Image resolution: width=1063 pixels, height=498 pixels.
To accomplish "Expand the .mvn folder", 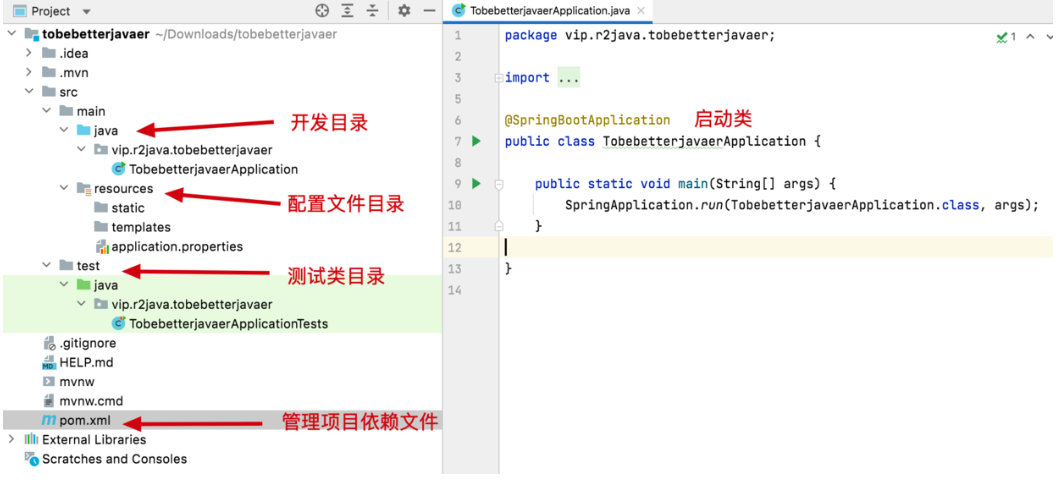I will tap(29, 72).
